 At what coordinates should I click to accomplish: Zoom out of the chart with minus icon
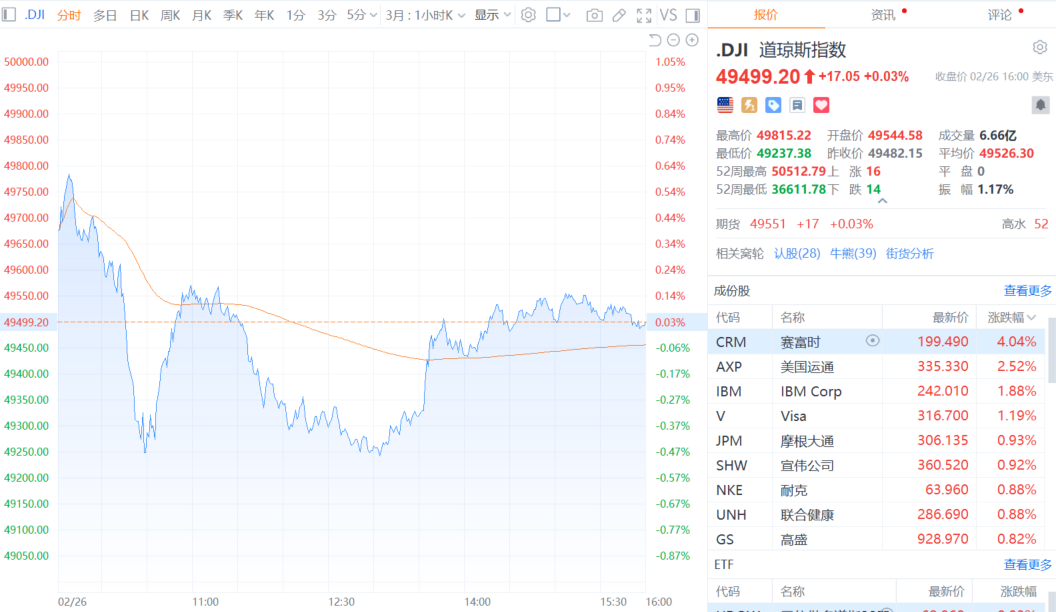pyautogui.click(x=673, y=40)
